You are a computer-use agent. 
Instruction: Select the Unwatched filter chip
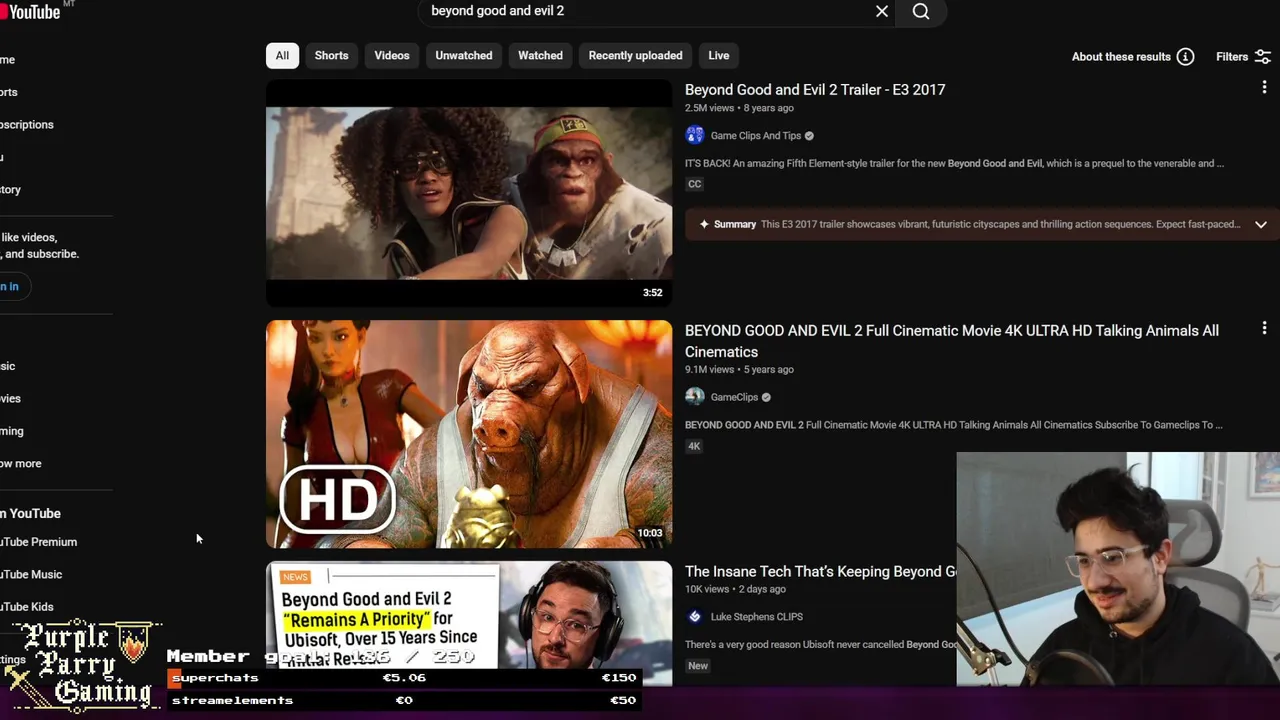(x=464, y=56)
